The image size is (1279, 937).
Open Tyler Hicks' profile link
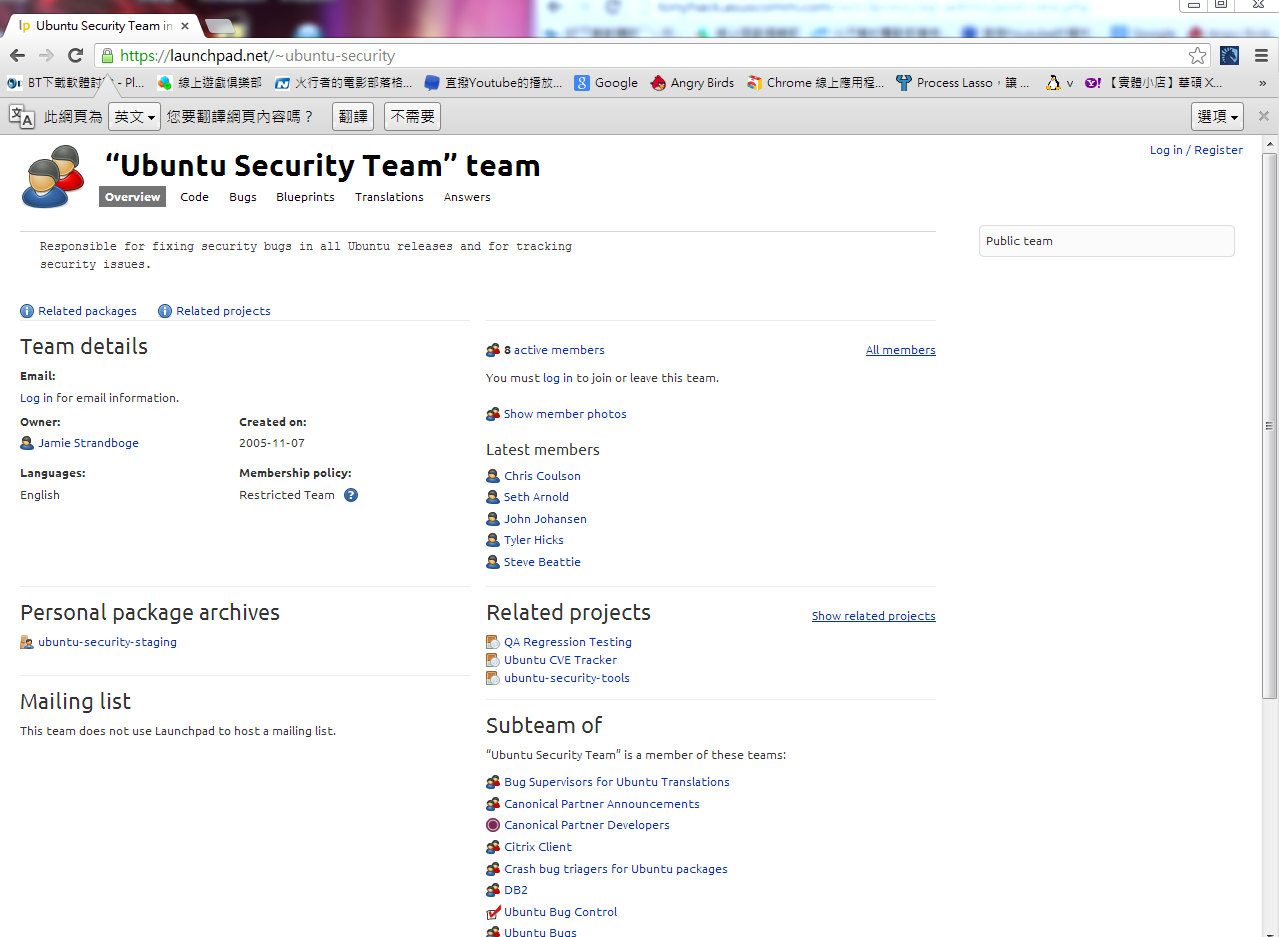pos(534,540)
